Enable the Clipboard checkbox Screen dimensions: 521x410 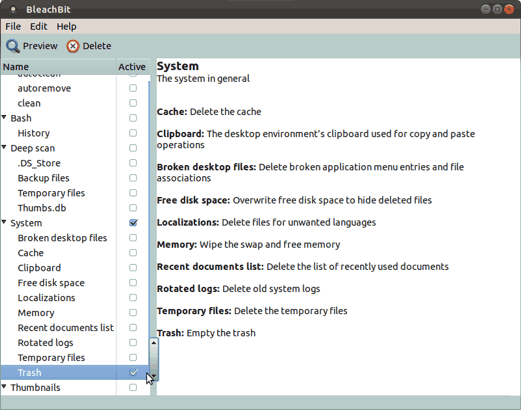pyautogui.click(x=133, y=268)
